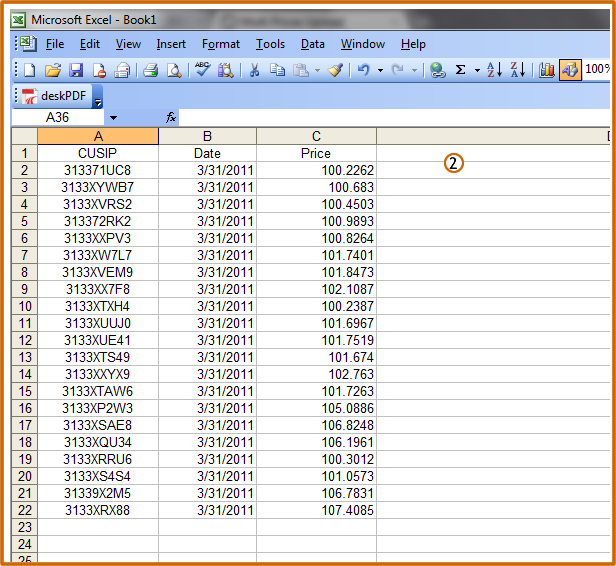Select column A header

(98, 136)
